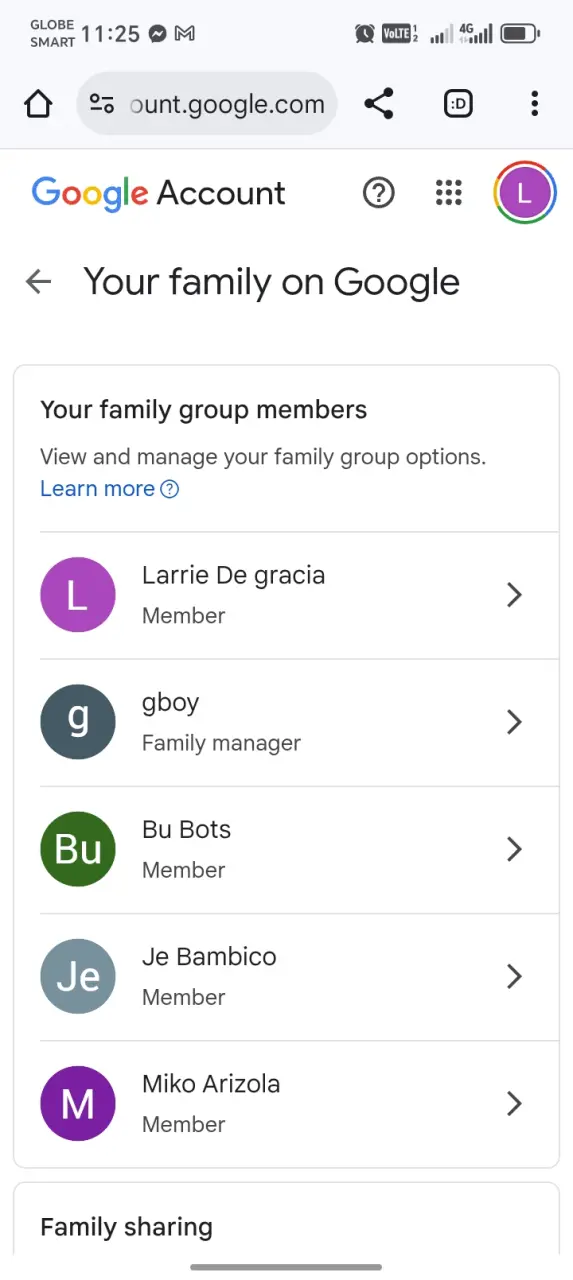Viewport: 573px width, 1280px height.
Task: Open the Google apps grid
Action: 449,193
